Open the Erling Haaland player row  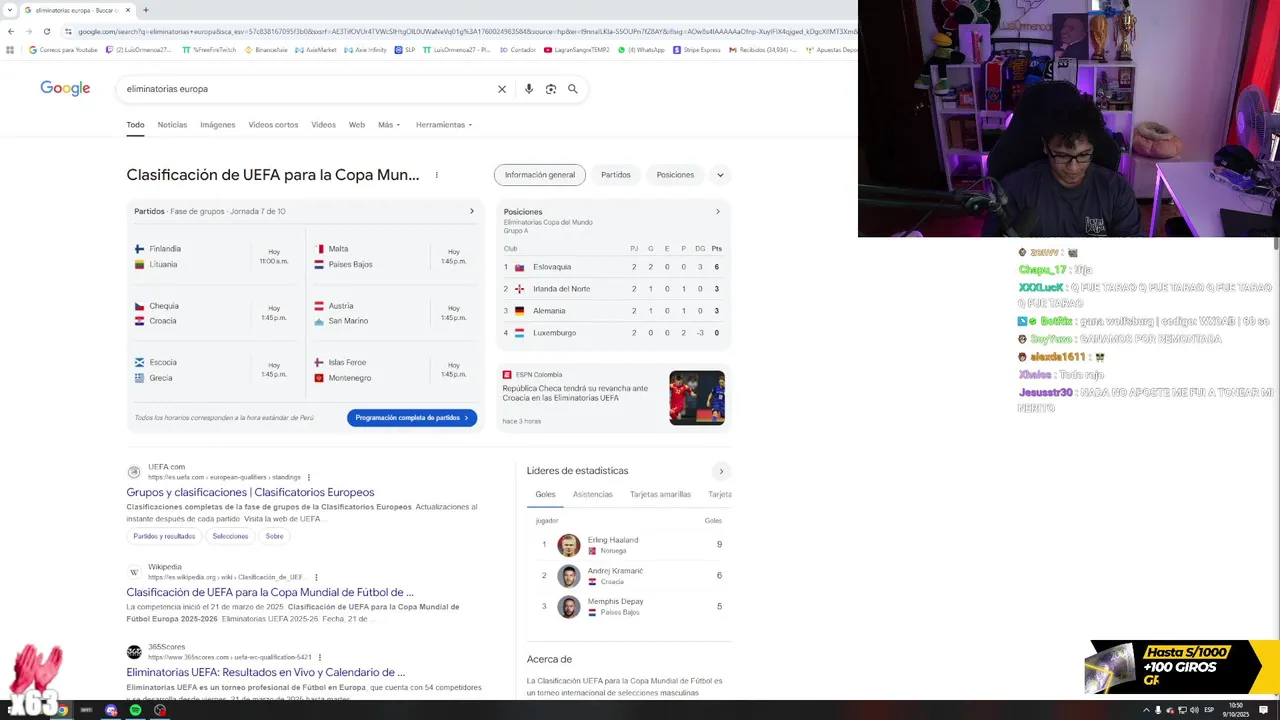click(x=629, y=545)
